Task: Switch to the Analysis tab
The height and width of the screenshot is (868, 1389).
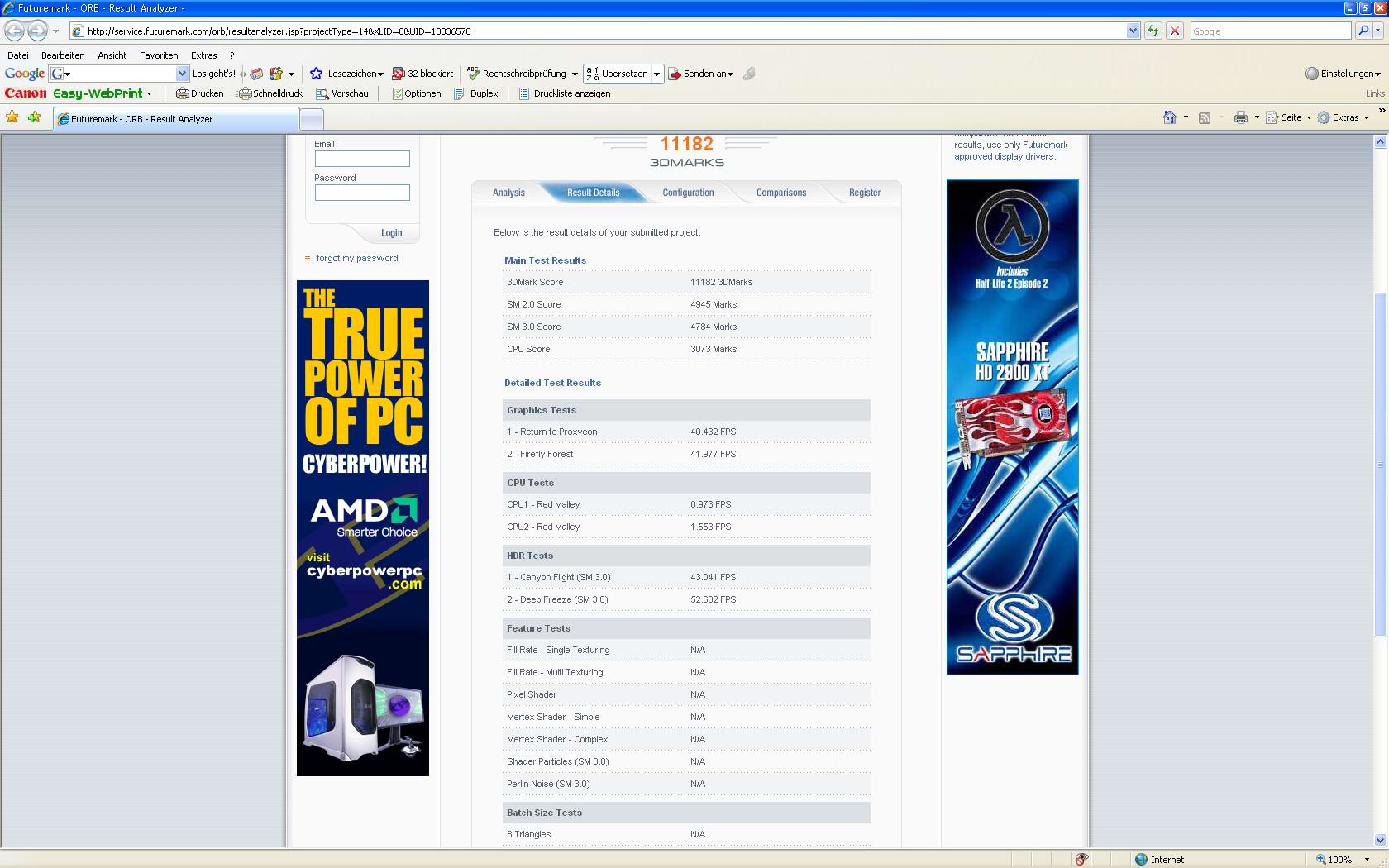Action: click(508, 193)
